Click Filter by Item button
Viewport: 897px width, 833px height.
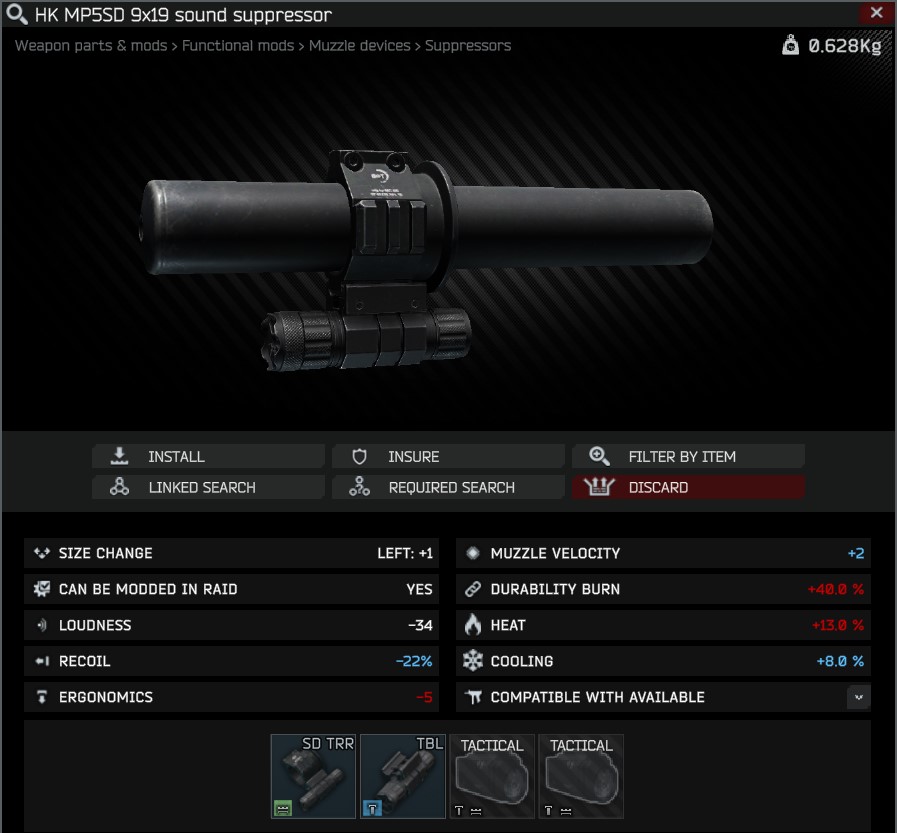pyautogui.click(x=688, y=457)
